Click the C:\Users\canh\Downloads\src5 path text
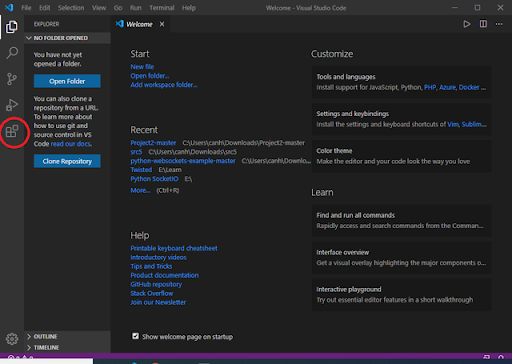The height and width of the screenshot is (364, 512). pos(193,152)
